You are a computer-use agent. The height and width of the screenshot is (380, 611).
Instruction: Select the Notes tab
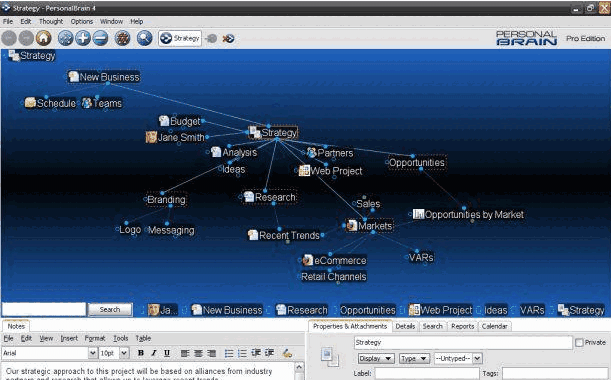click(16, 326)
